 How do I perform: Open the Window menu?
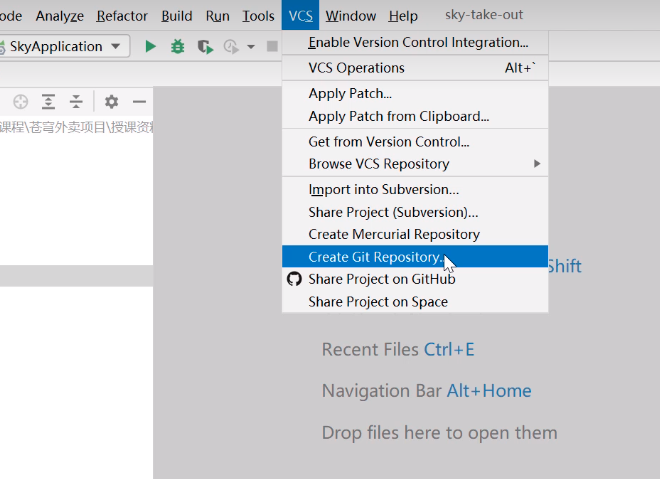coord(351,16)
